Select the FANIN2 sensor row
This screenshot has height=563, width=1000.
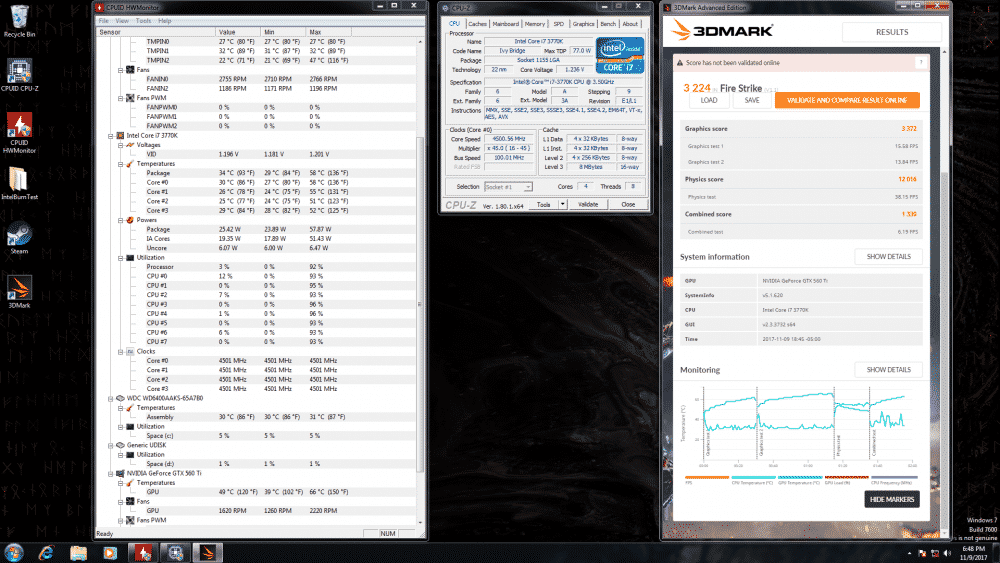(258, 89)
